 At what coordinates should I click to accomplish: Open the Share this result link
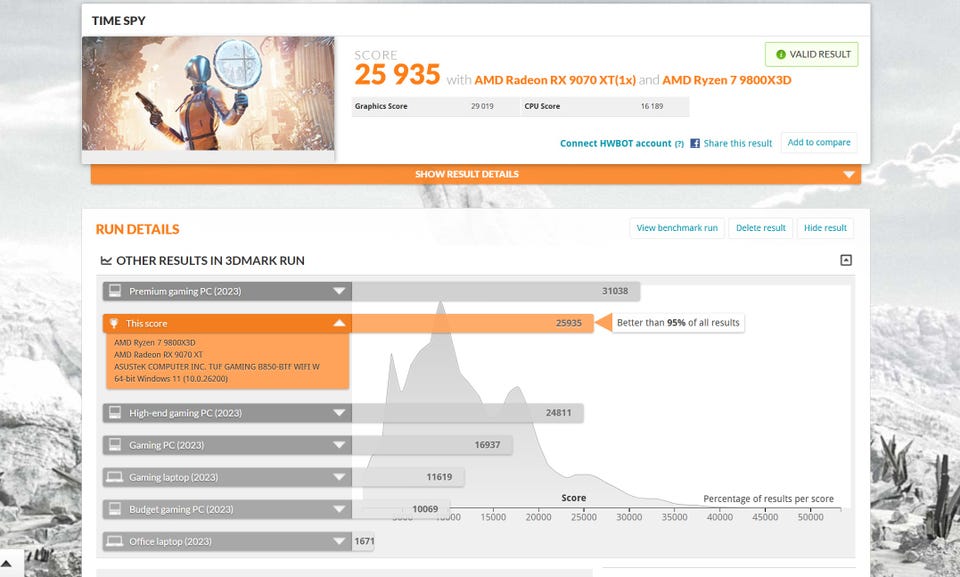coord(738,143)
